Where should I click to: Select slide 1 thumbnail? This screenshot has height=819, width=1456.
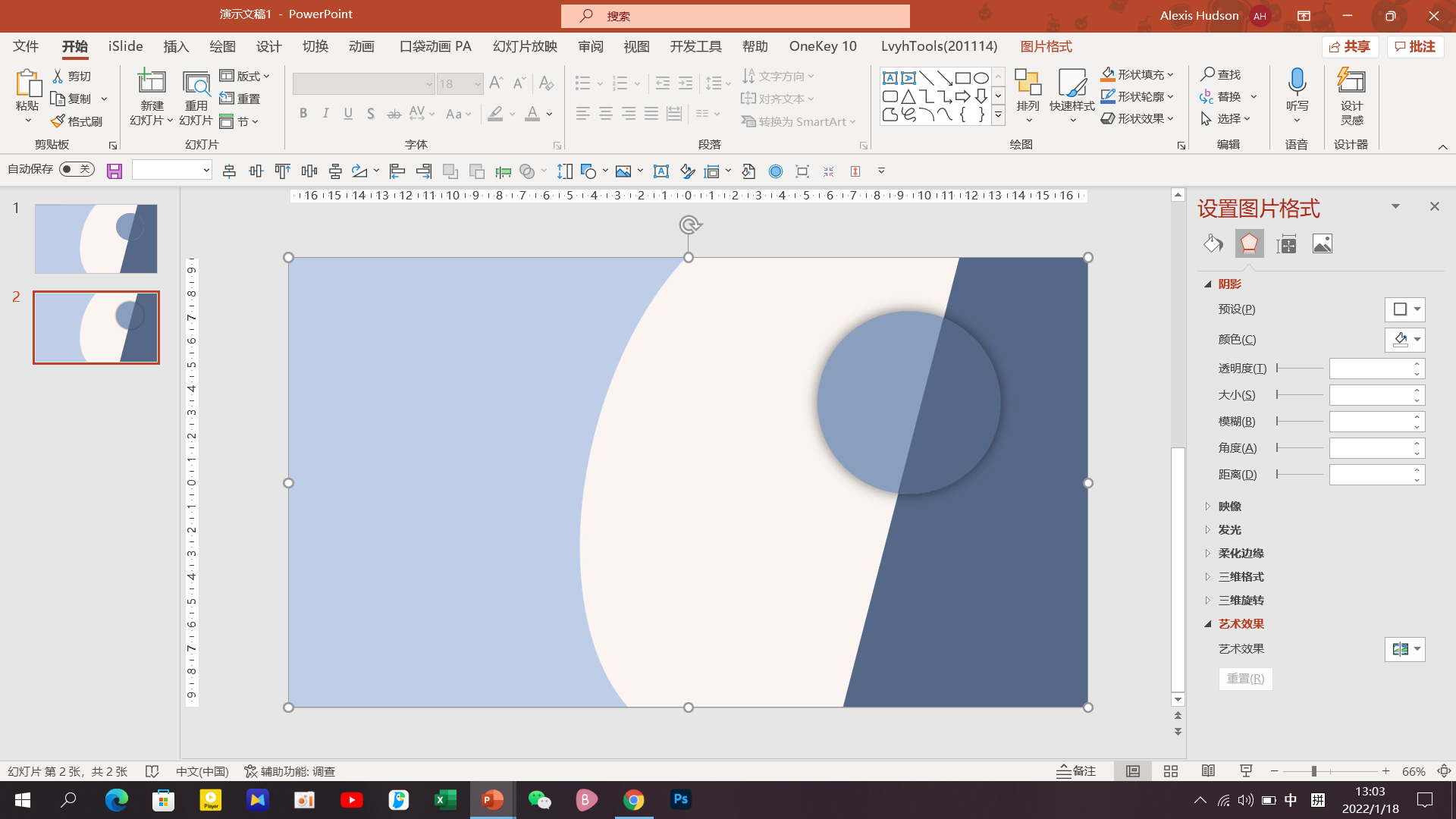(96, 238)
